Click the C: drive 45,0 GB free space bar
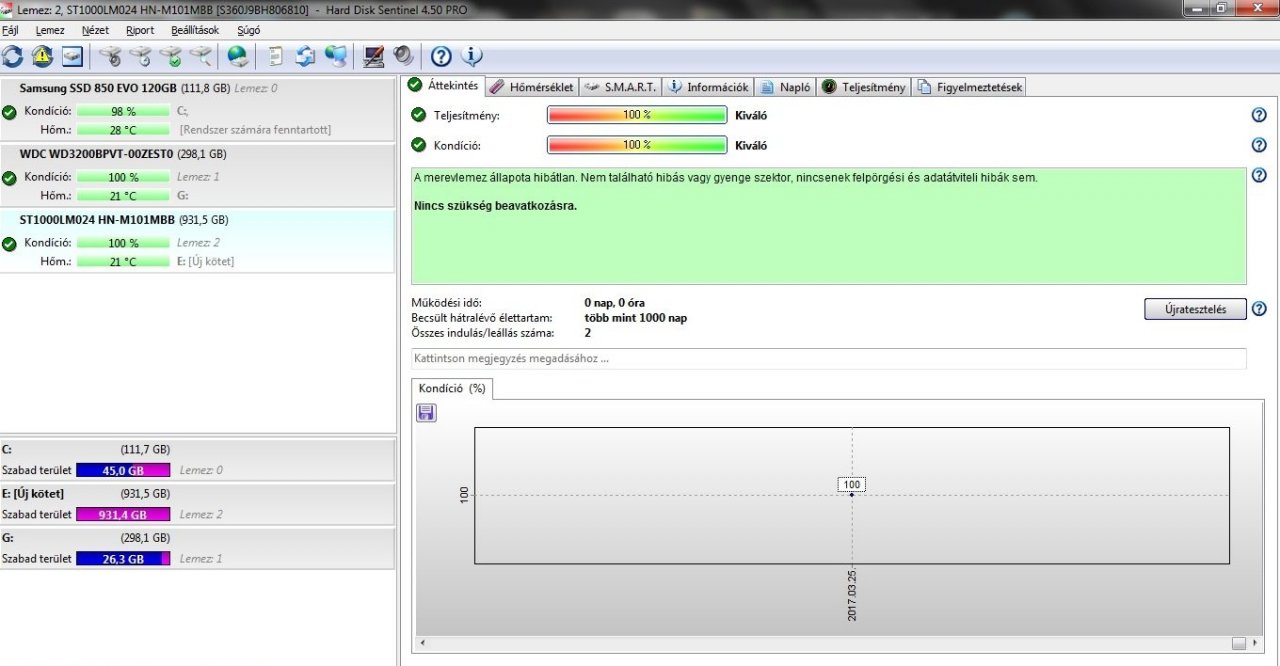The width and height of the screenshot is (1280, 666). pos(123,470)
